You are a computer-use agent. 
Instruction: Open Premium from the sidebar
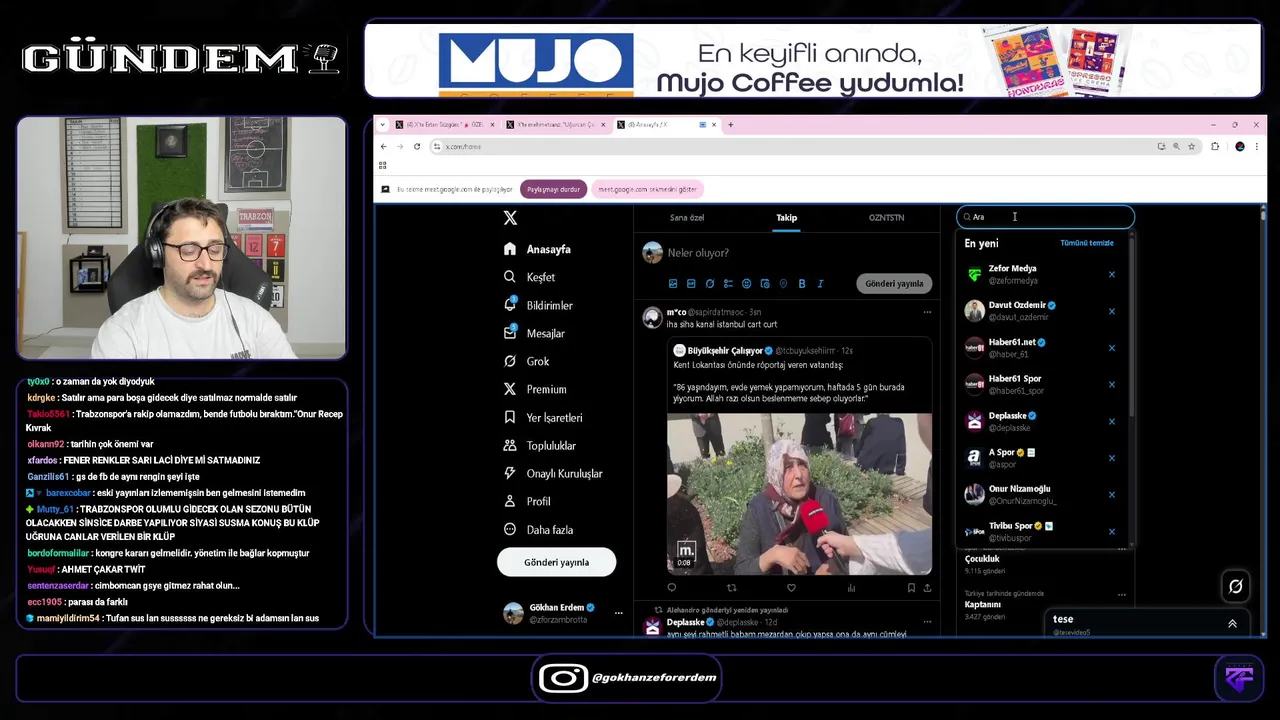pos(535,389)
